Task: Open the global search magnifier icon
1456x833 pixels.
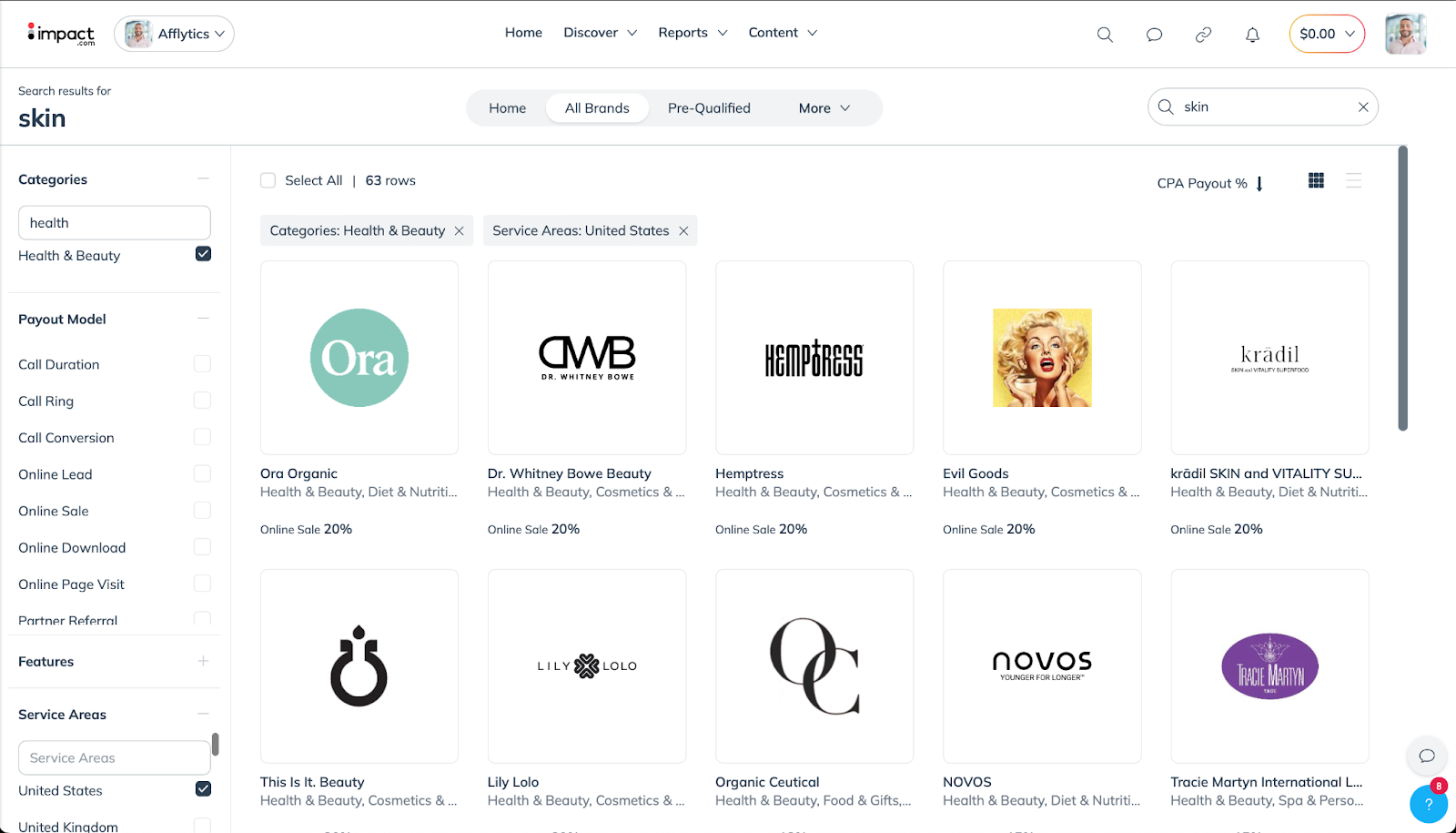Action: (x=1105, y=35)
